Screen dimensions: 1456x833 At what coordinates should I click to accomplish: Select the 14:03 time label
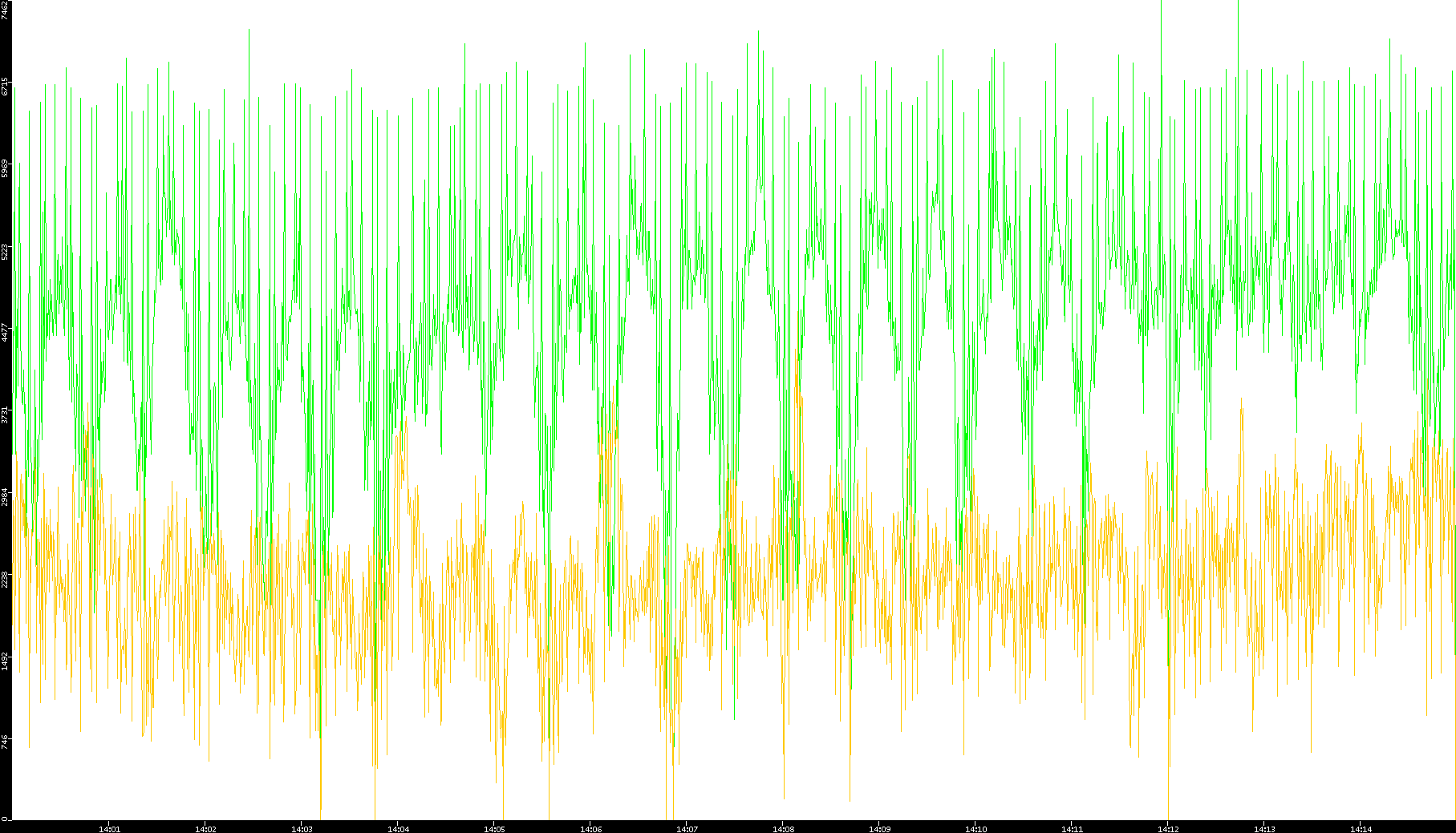coord(302,828)
